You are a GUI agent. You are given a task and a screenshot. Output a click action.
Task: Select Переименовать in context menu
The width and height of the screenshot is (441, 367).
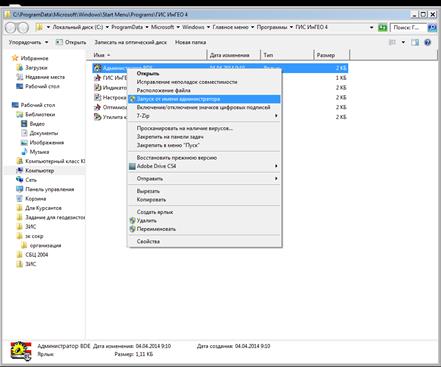coord(204,229)
